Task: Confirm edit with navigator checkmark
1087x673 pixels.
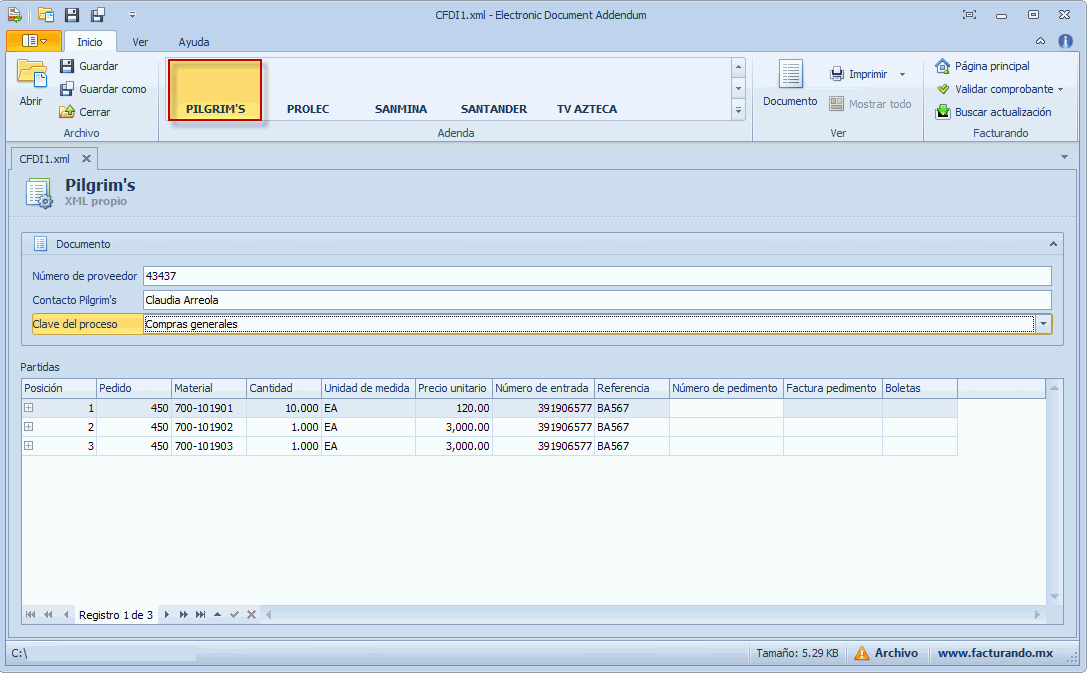Action: coord(234,615)
